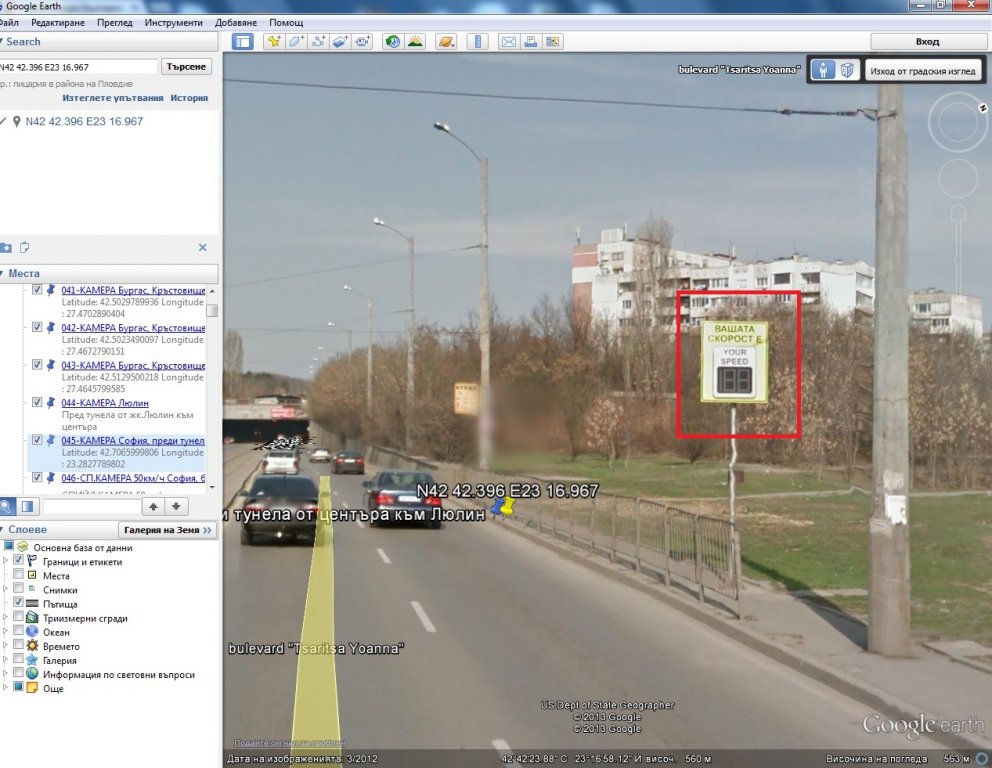The height and width of the screenshot is (768, 992).
Task: Enable the Океан layer checkbox
Action: pyautogui.click(x=19, y=632)
